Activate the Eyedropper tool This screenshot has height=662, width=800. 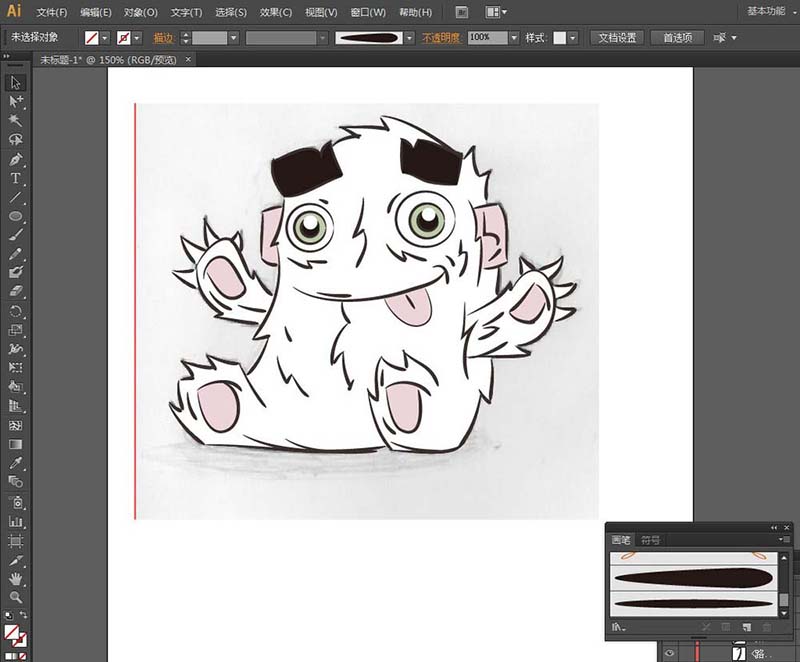[15, 463]
